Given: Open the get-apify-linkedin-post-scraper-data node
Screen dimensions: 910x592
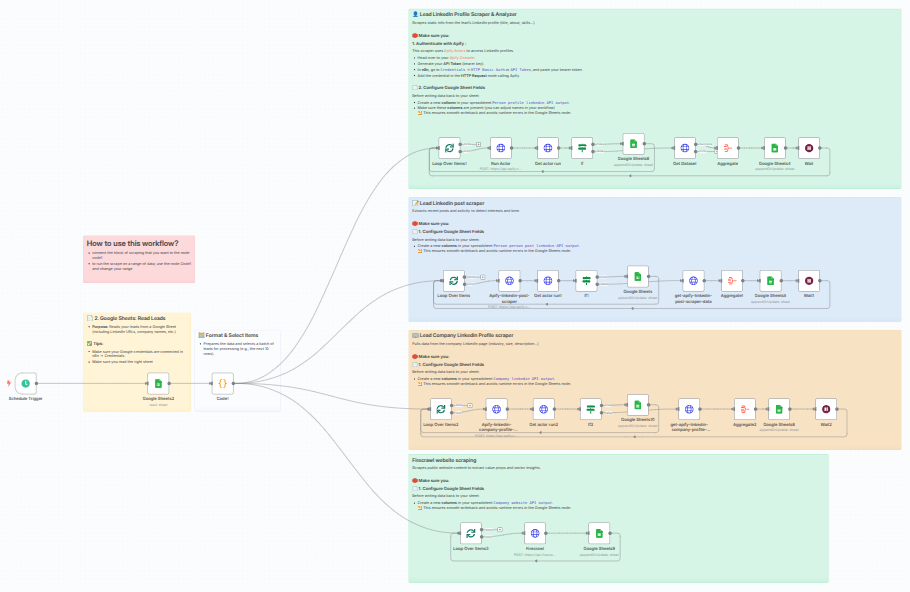Looking at the screenshot, I should pos(693,281).
